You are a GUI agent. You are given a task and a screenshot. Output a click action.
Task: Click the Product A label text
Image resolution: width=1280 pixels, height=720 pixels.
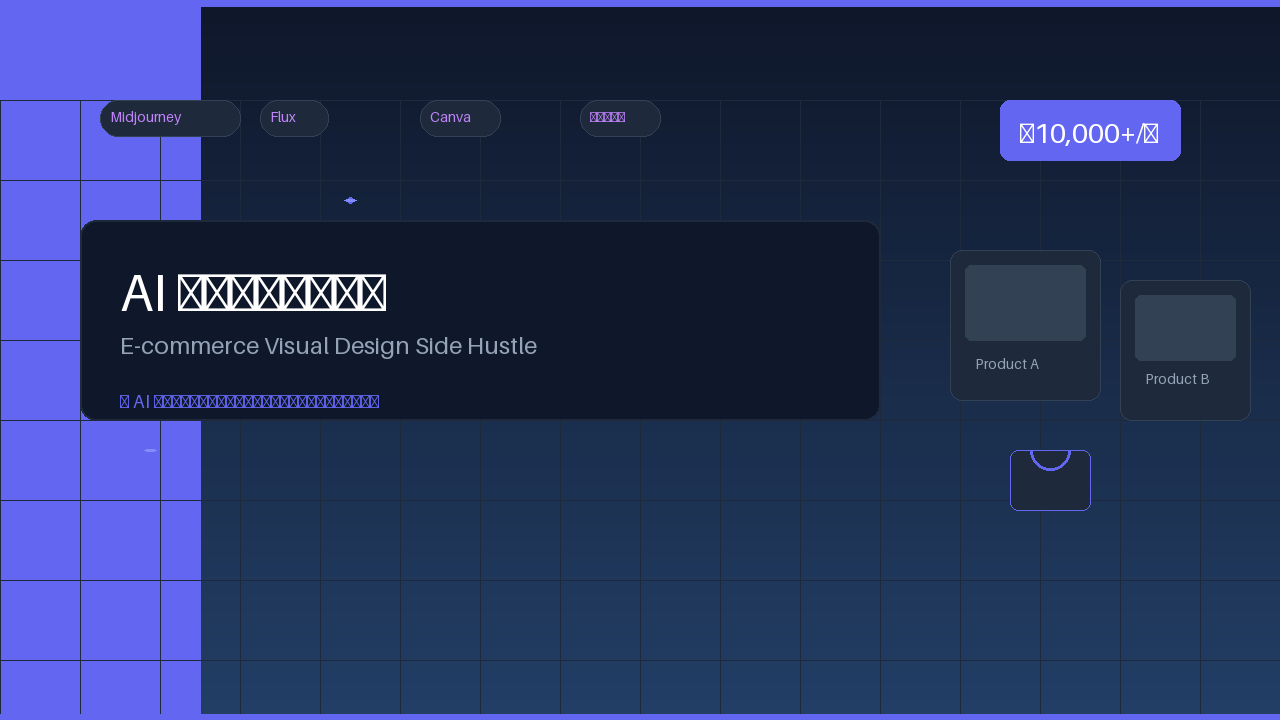tap(1007, 364)
